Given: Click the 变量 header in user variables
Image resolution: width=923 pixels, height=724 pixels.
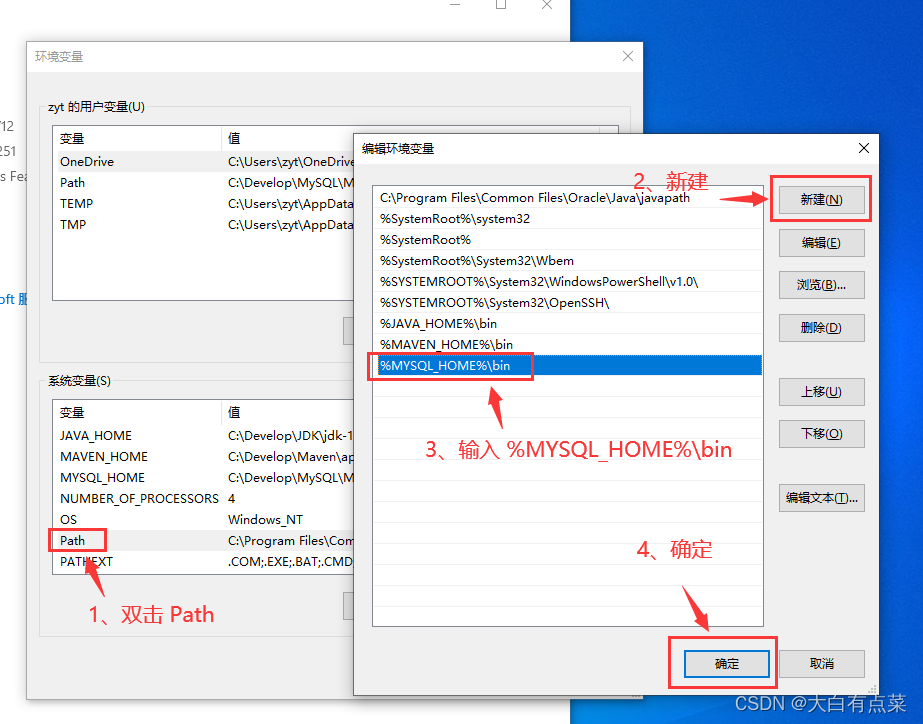Looking at the screenshot, I should click(137, 138).
